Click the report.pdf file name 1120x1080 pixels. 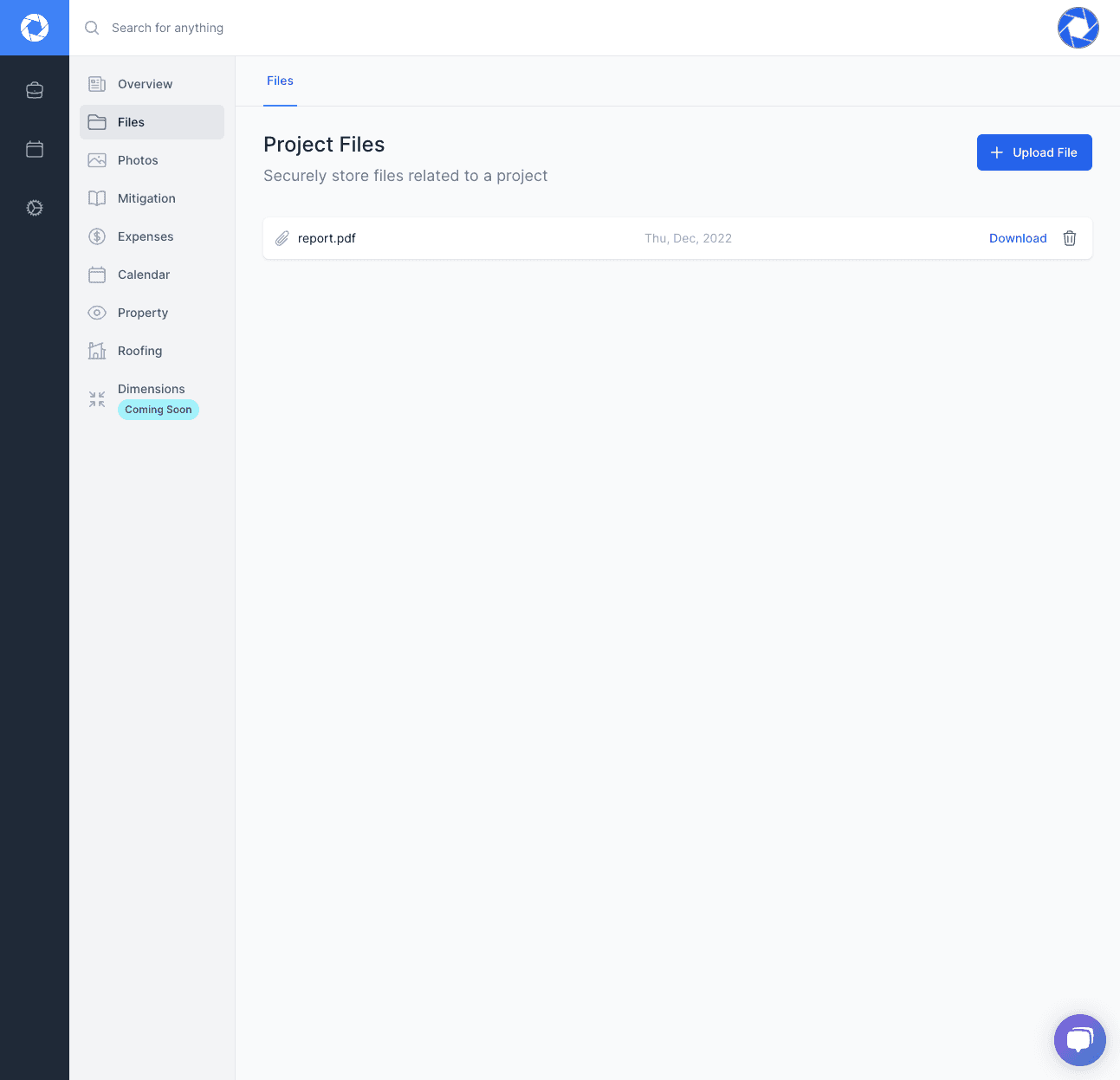[x=327, y=238]
